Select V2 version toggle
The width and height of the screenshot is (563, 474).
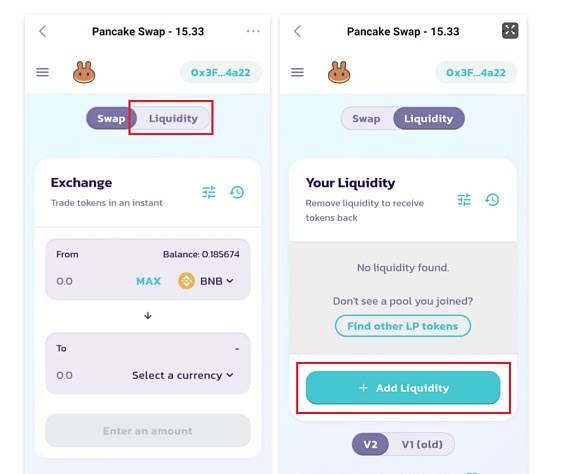coord(370,444)
